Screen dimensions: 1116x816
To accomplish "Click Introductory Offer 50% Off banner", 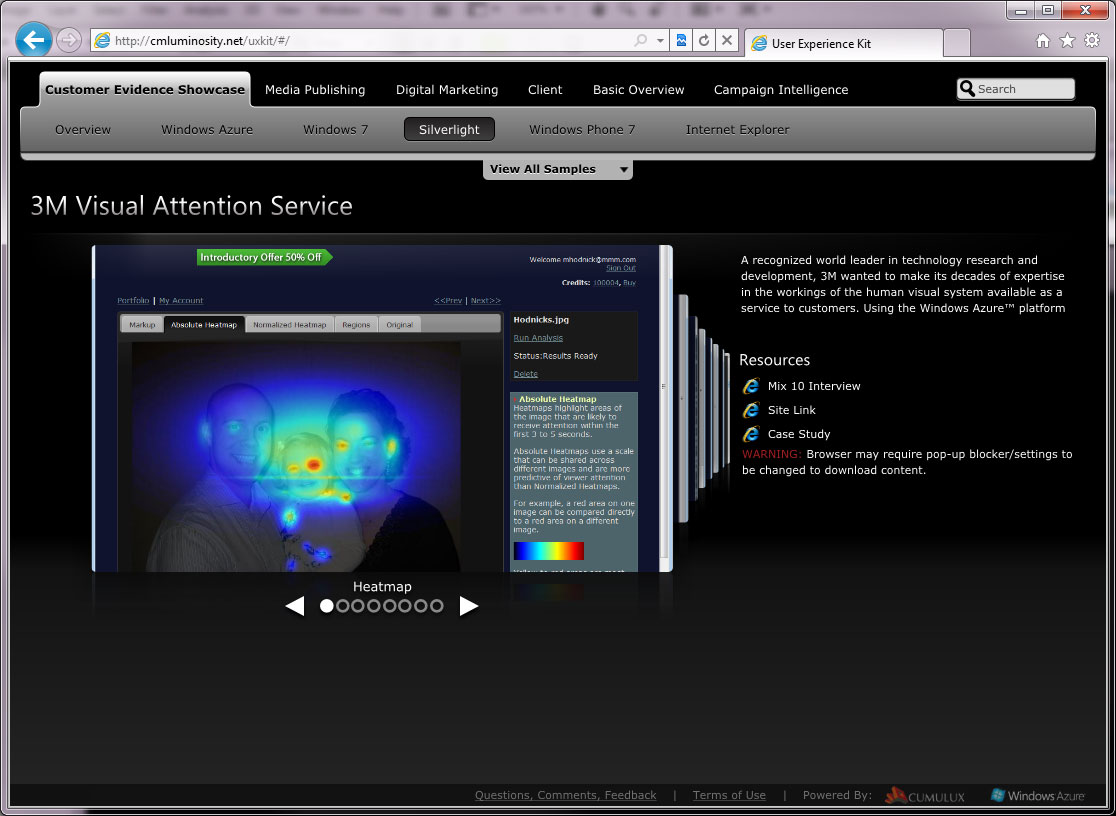I will click(x=263, y=257).
